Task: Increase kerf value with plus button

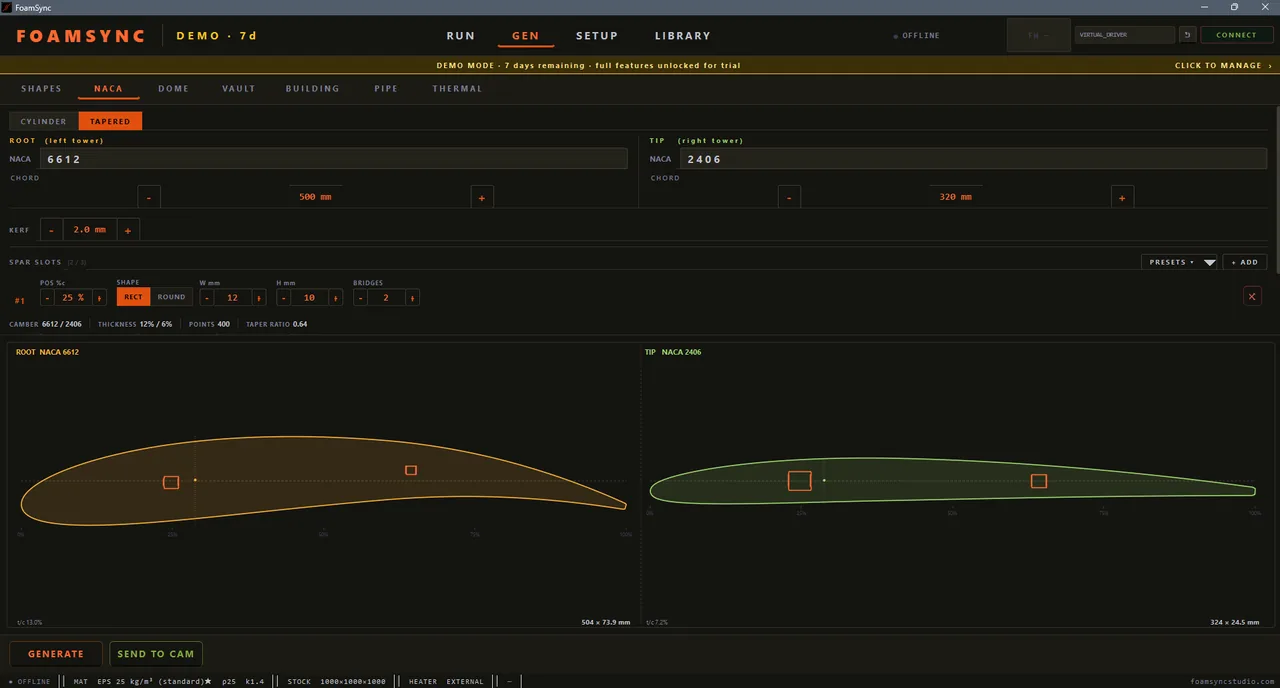Action: [128, 230]
